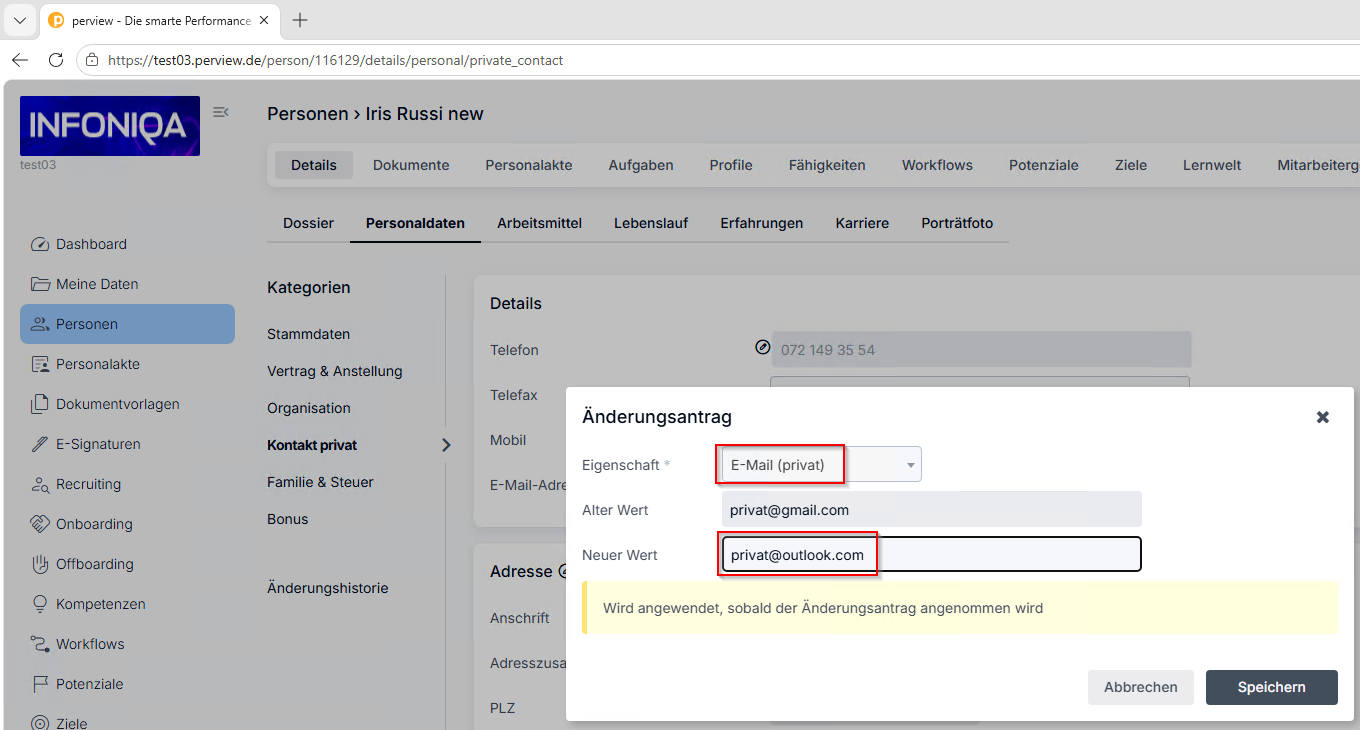This screenshot has width=1360, height=730.
Task: Click the Recruiting search-person icon
Action: point(40,484)
